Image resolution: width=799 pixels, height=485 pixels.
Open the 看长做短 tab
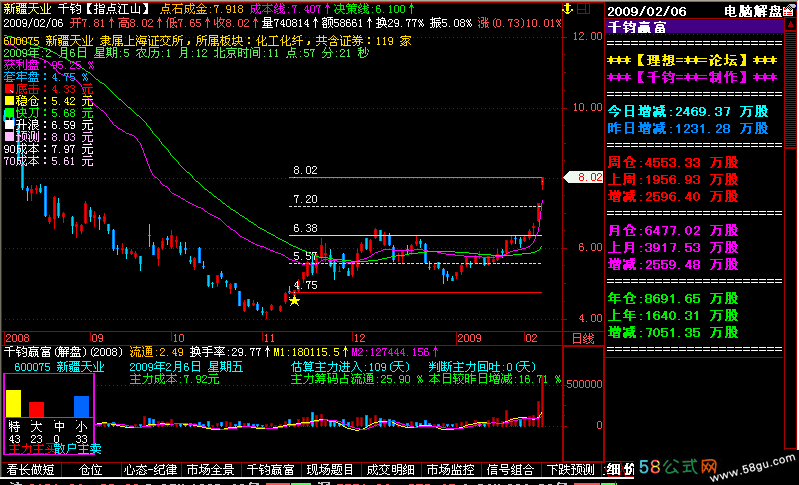(x=31, y=470)
